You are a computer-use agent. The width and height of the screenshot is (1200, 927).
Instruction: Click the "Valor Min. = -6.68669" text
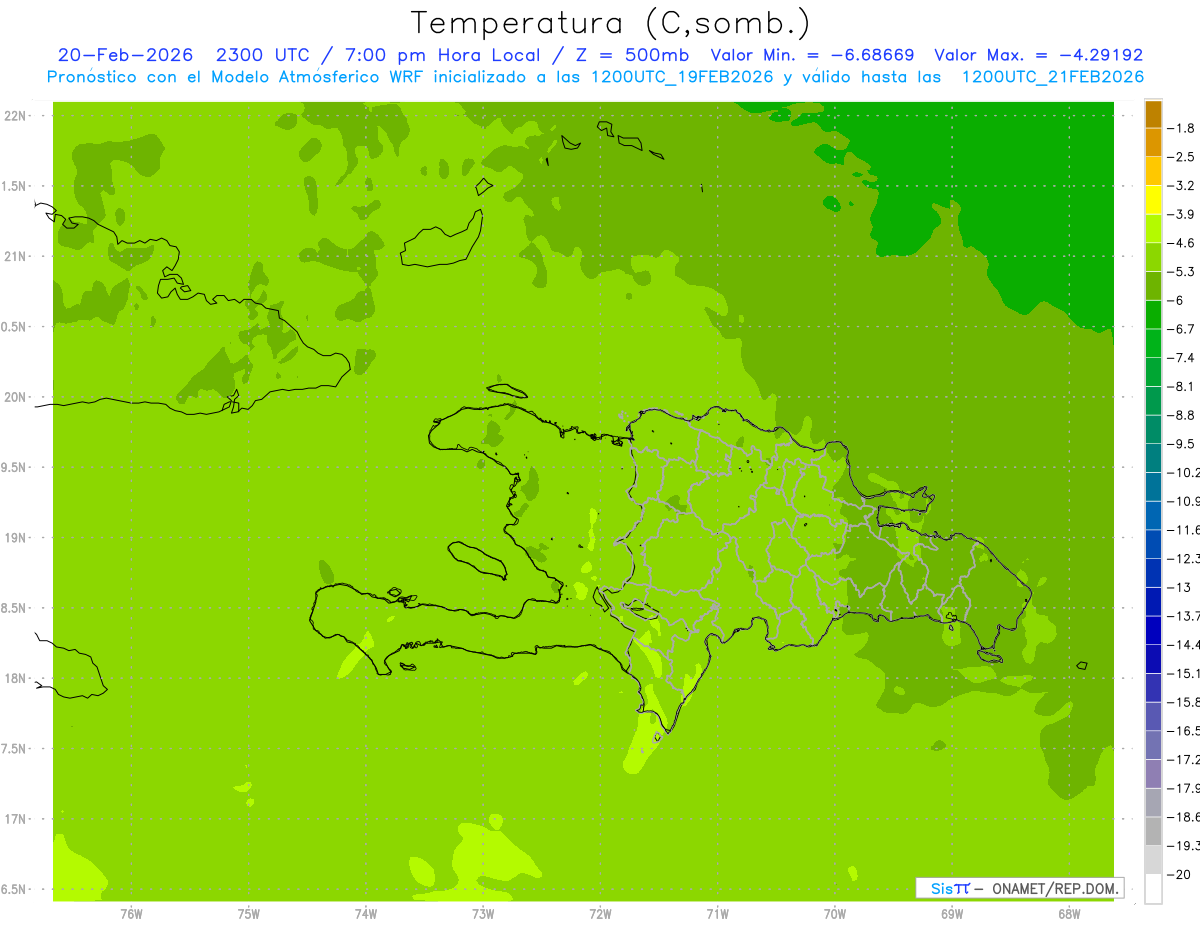812,55
